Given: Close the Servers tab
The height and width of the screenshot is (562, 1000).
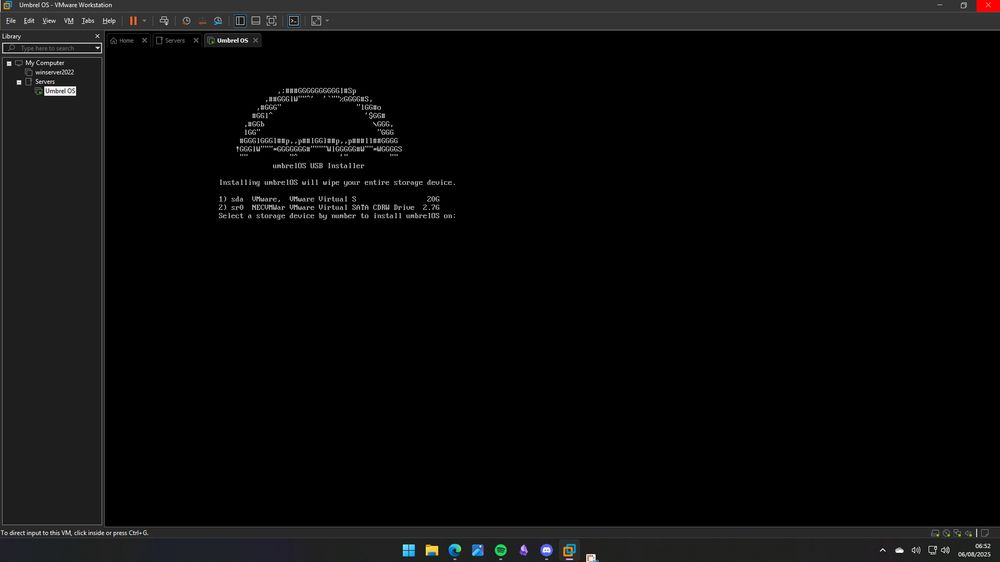Looking at the screenshot, I should pyautogui.click(x=196, y=40).
